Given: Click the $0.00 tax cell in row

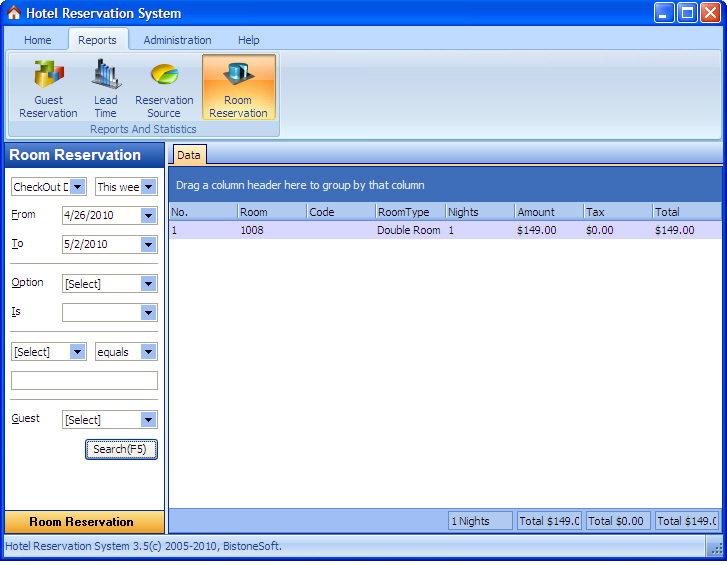Looking at the screenshot, I should pyautogui.click(x=618, y=230).
